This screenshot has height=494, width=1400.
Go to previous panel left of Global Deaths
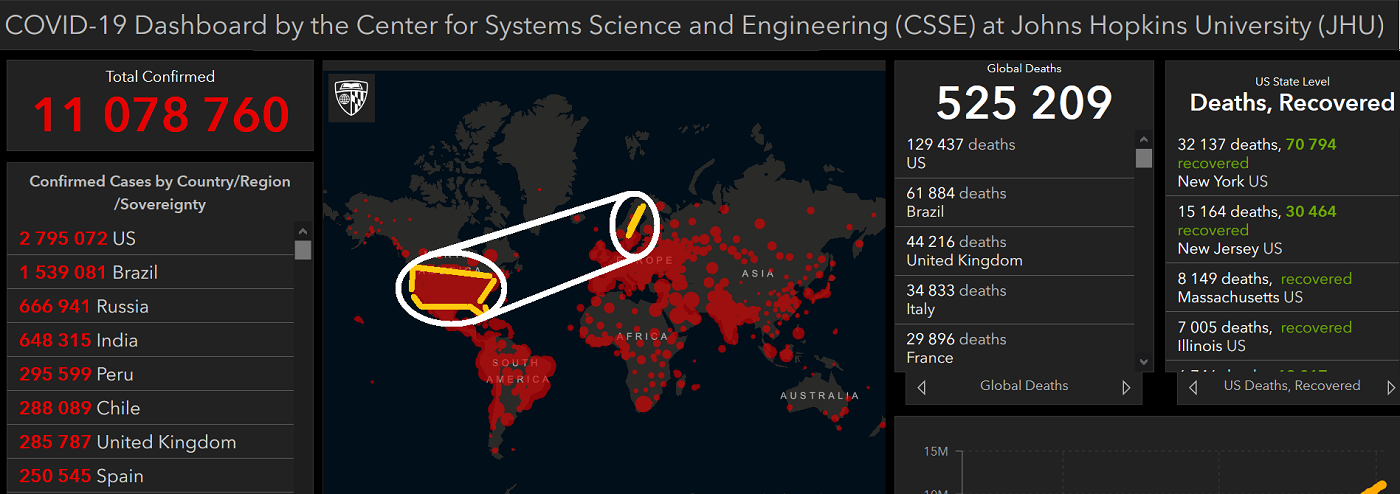921,387
